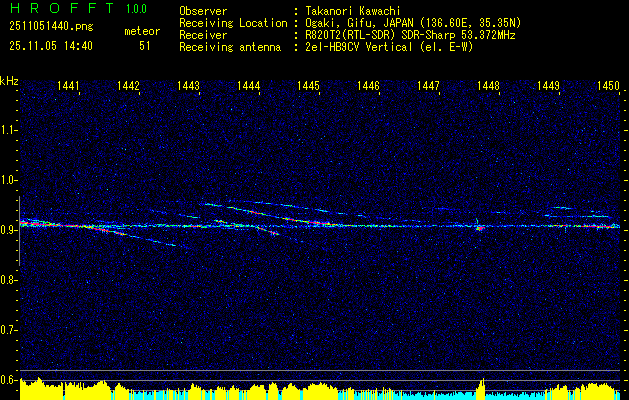Click the 1448 time marker
This screenshot has width=629, height=400.
click(489, 85)
